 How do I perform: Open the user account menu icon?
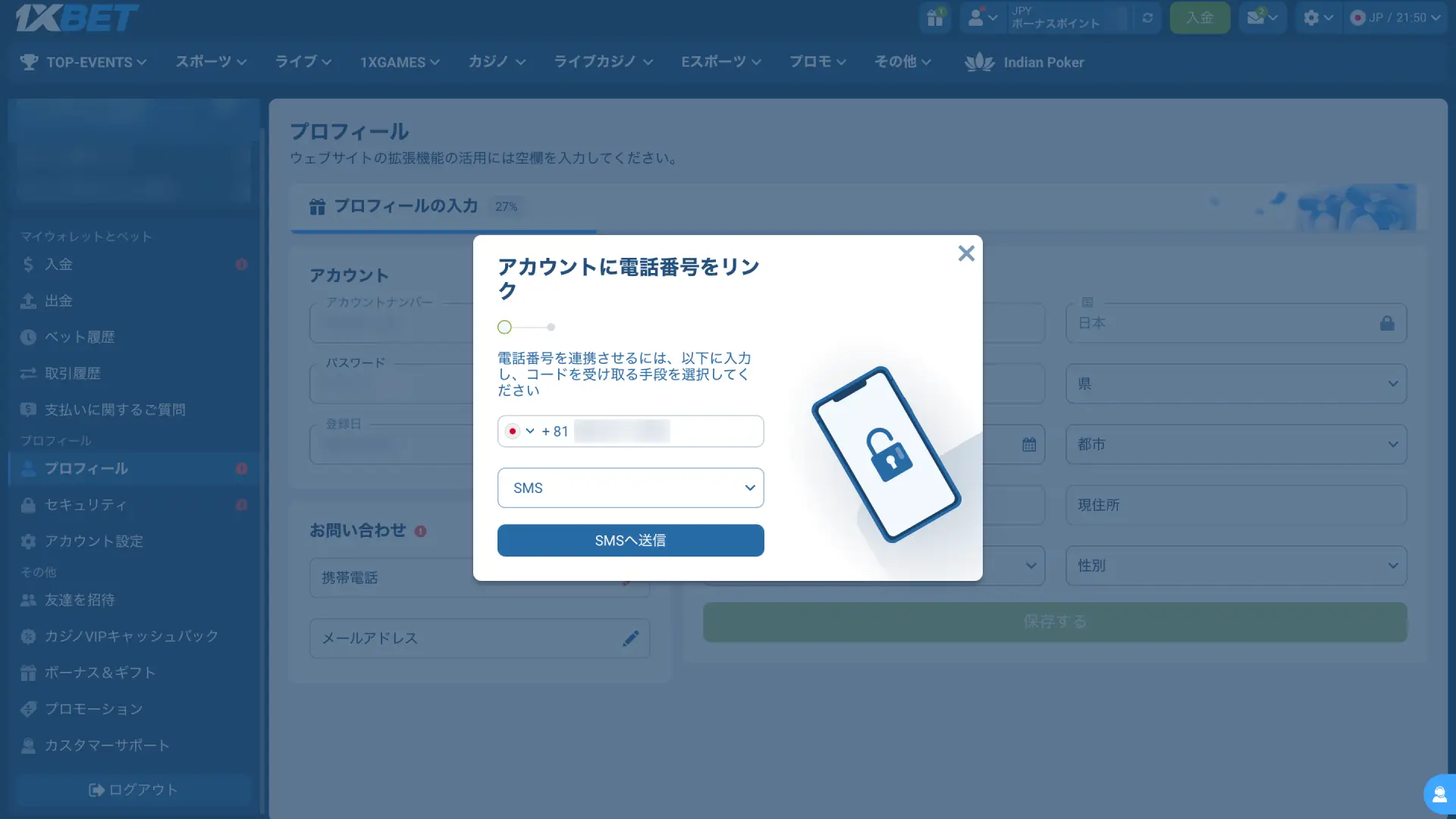983,17
